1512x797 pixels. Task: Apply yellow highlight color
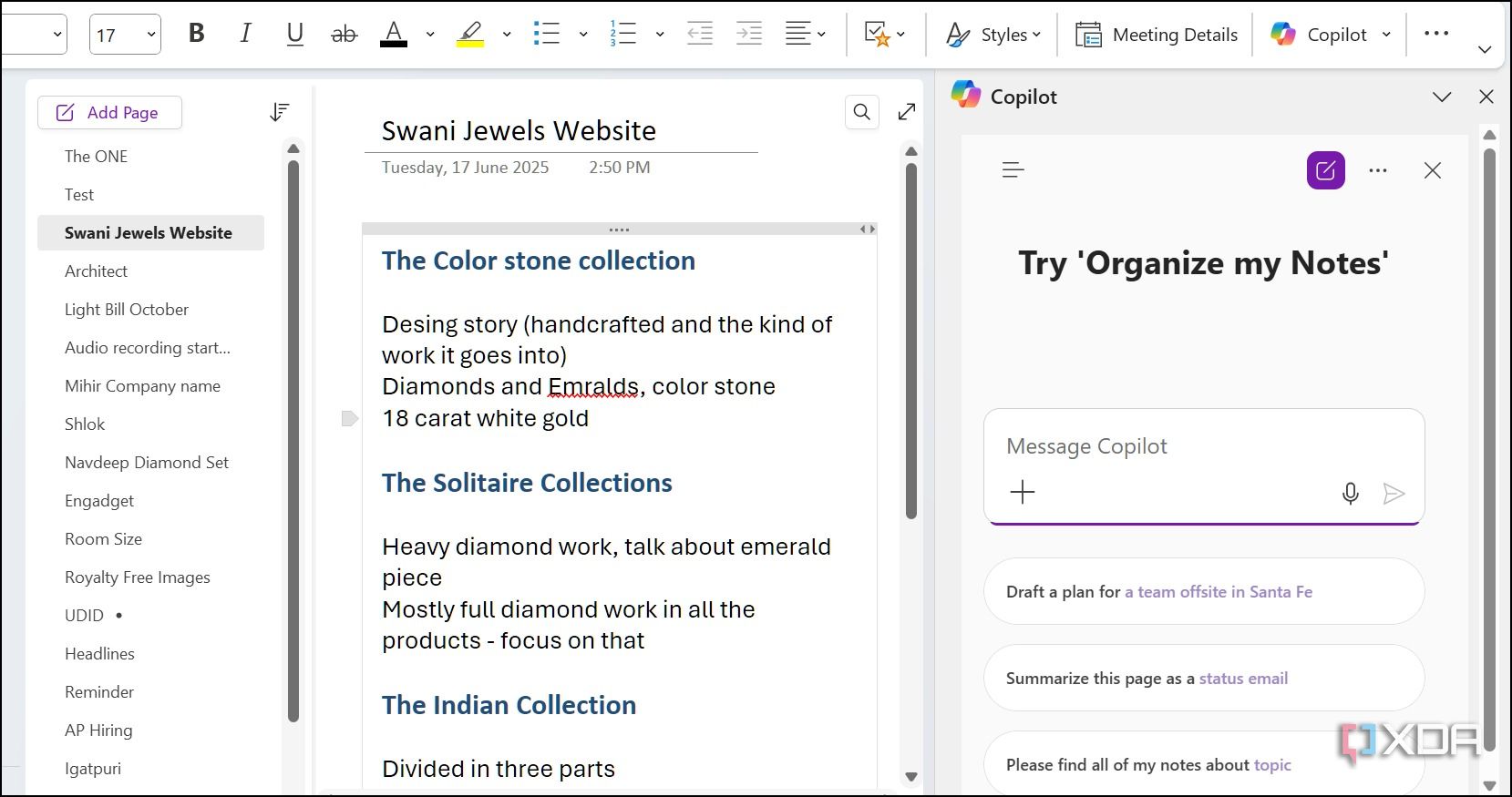469,34
